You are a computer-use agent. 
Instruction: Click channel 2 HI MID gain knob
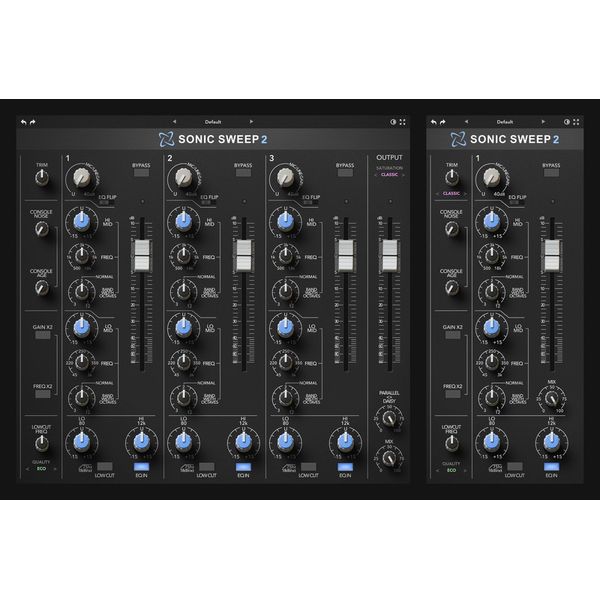pos(183,221)
